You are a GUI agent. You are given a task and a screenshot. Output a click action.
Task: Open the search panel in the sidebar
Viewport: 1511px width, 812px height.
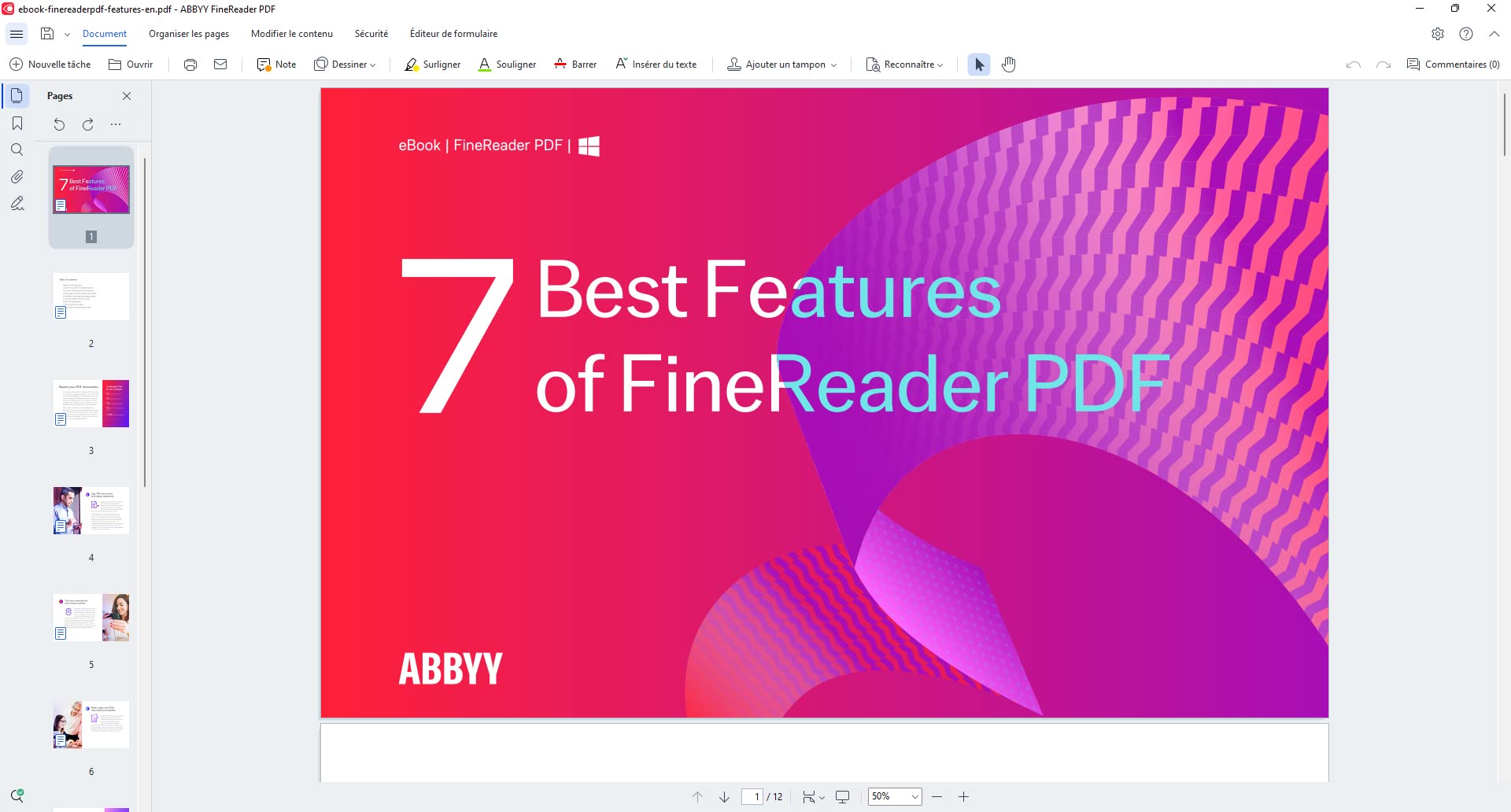pyautogui.click(x=17, y=149)
